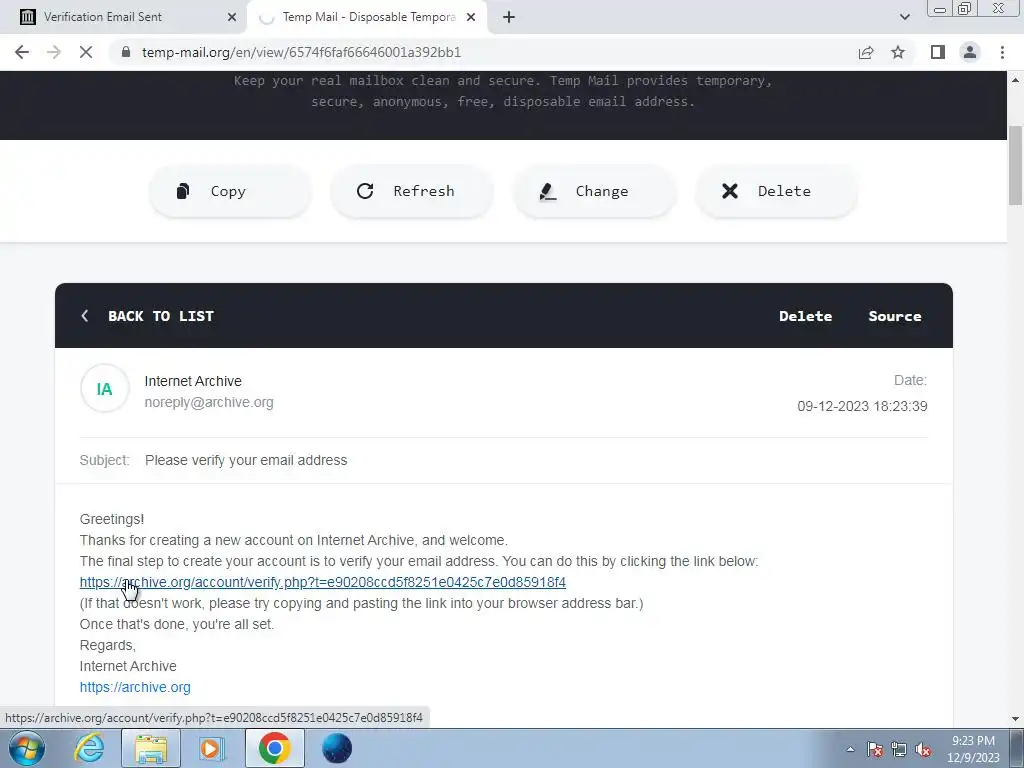Click the circular refresh arrow icon

365,191
